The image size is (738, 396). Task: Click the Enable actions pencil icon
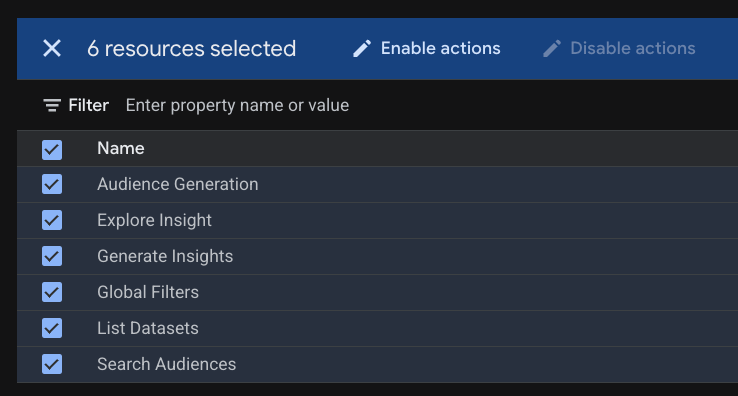361,48
